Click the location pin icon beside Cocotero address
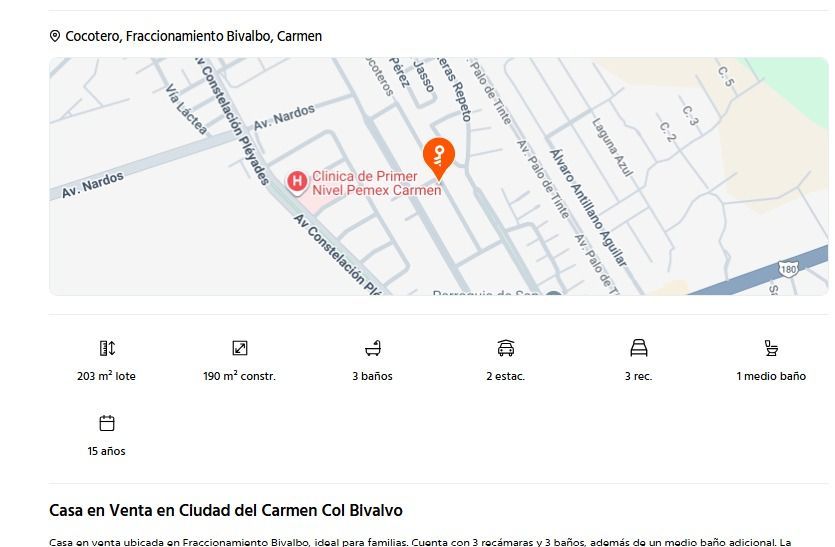The width and height of the screenshot is (835, 547). (x=55, y=36)
